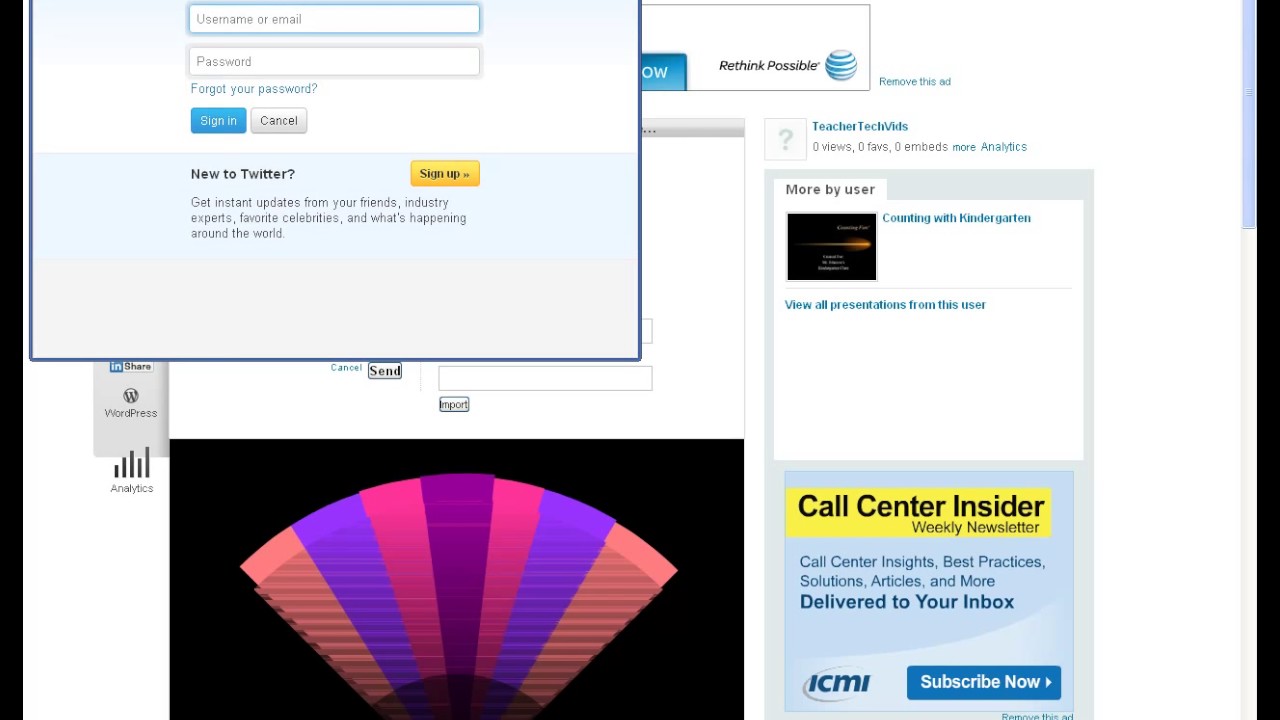Click the small Cancel link beside Send
The height and width of the screenshot is (720, 1280).
pyautogui.click(x=346, y=368)
